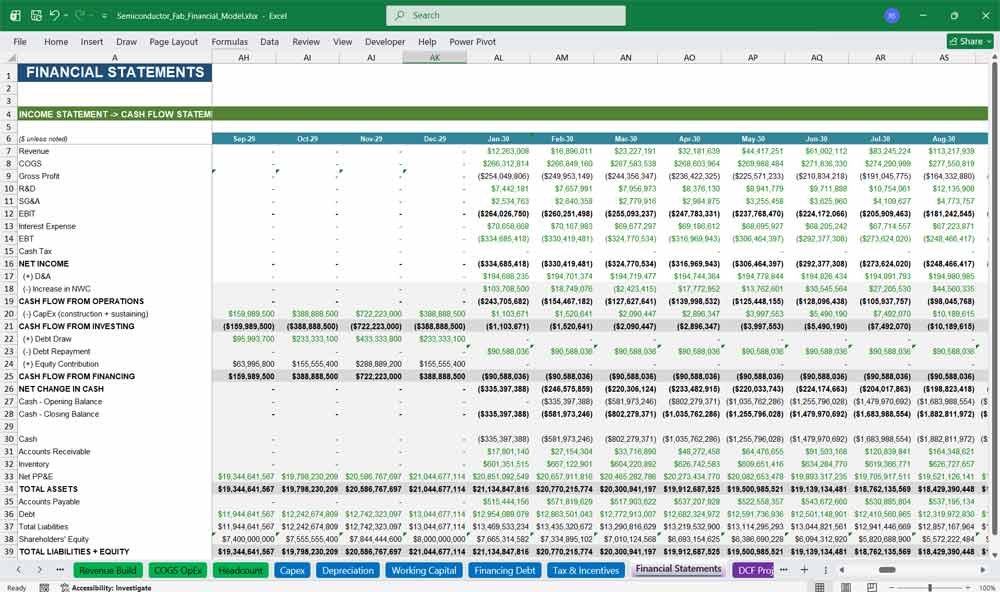This screenshot has width=1000, height=592.
Task: Switch to Page Layout view
Action: point(845,588)
